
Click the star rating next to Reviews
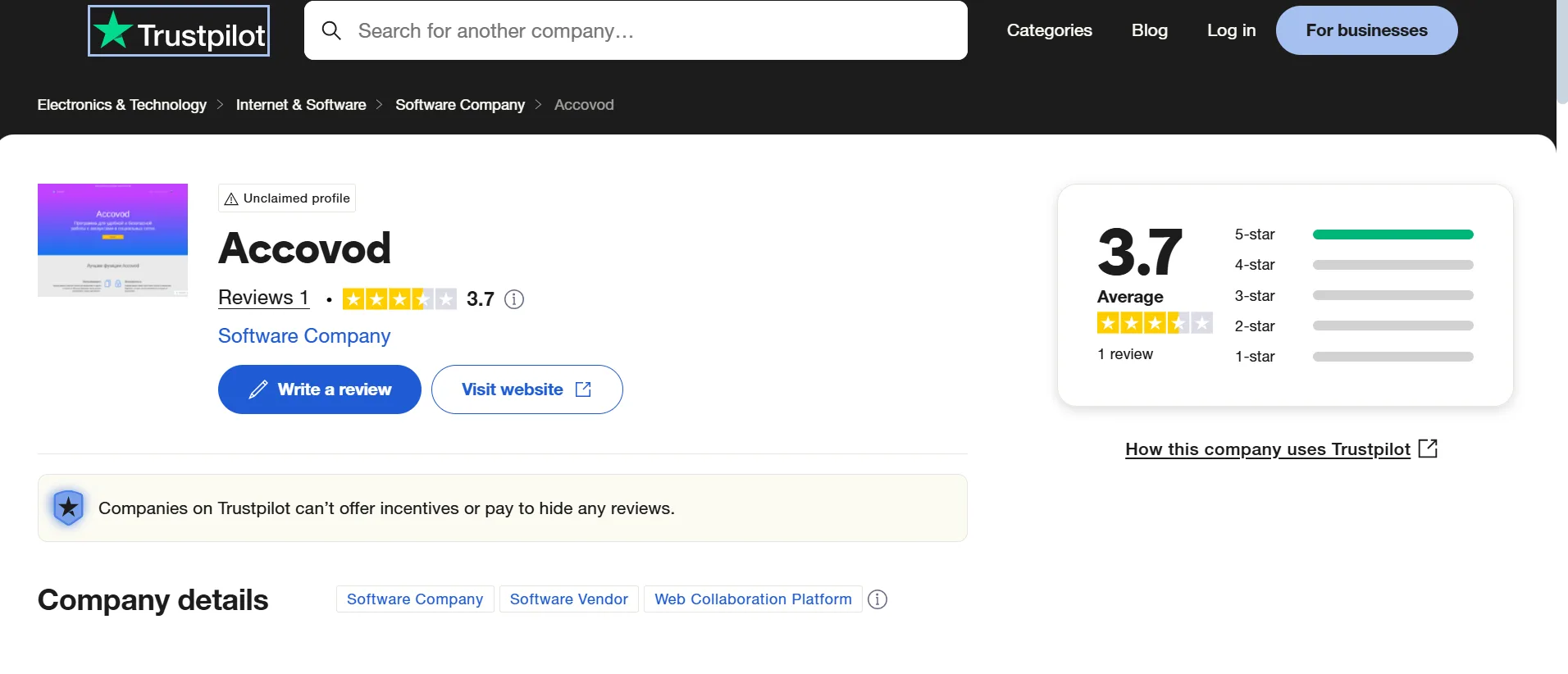399,299
